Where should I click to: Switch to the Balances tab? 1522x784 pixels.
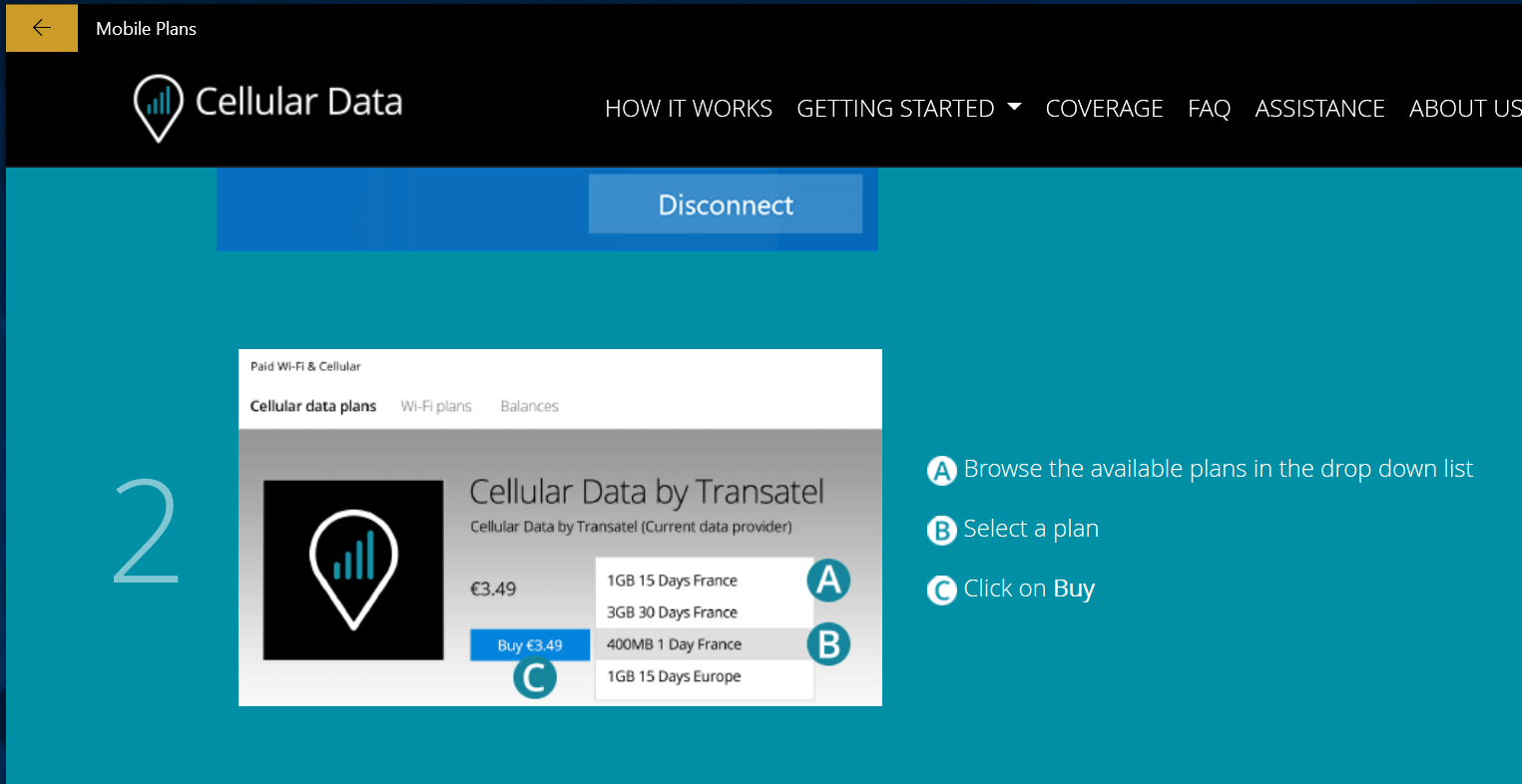529,406
